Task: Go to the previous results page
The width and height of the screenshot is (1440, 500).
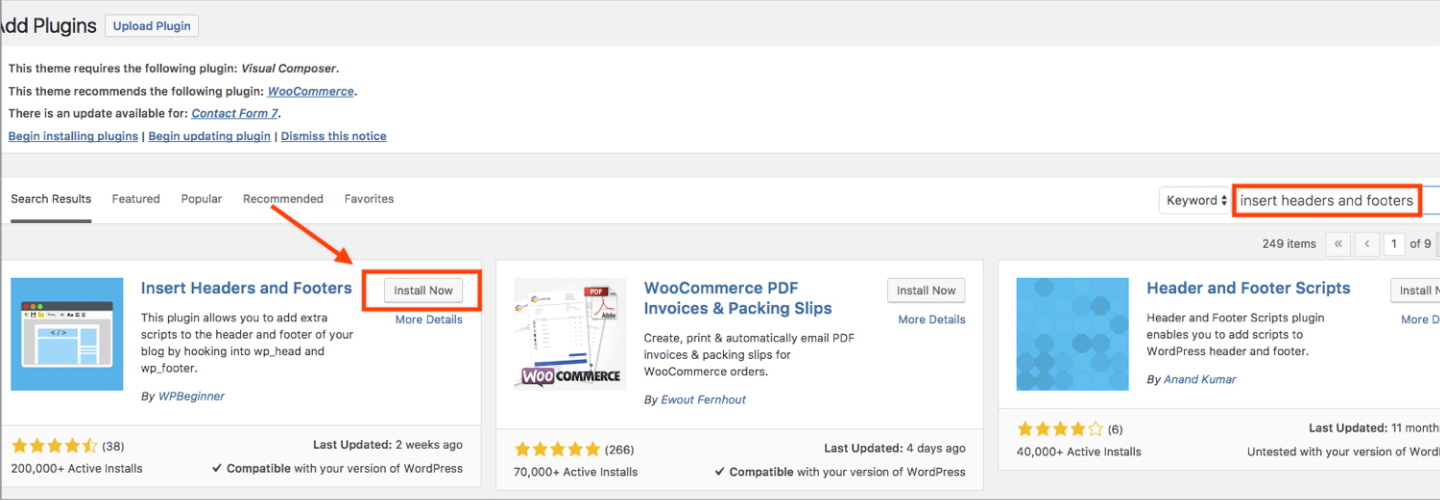Action: (x=1366, y=243)
